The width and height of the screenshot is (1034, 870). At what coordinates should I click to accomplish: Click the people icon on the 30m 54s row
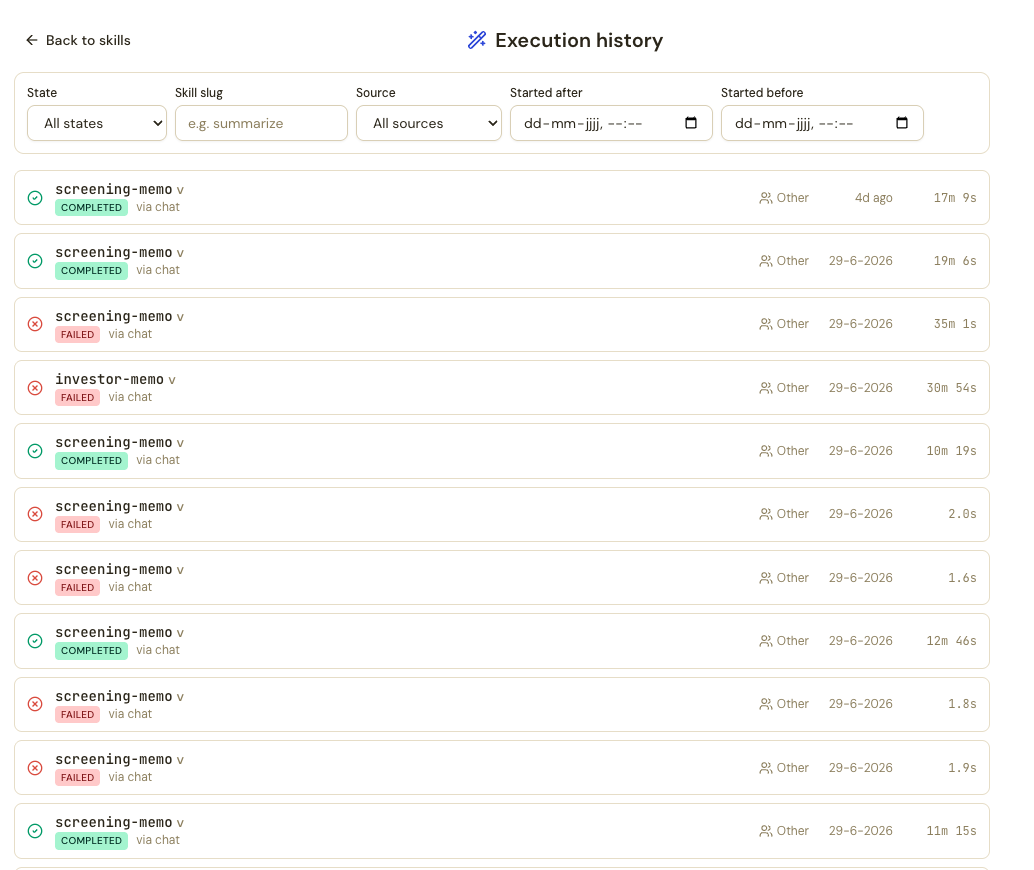click(x=766, y=388)
